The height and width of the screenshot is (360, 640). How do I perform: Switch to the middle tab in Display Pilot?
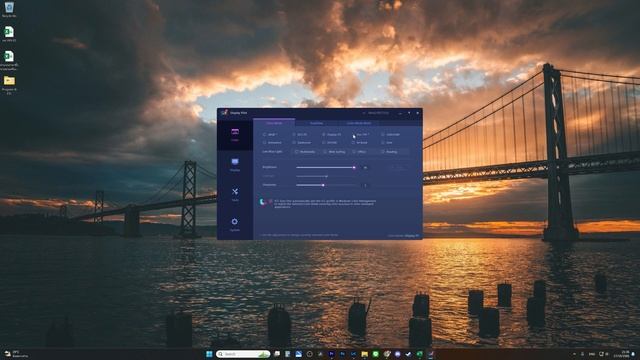[316, 123]
